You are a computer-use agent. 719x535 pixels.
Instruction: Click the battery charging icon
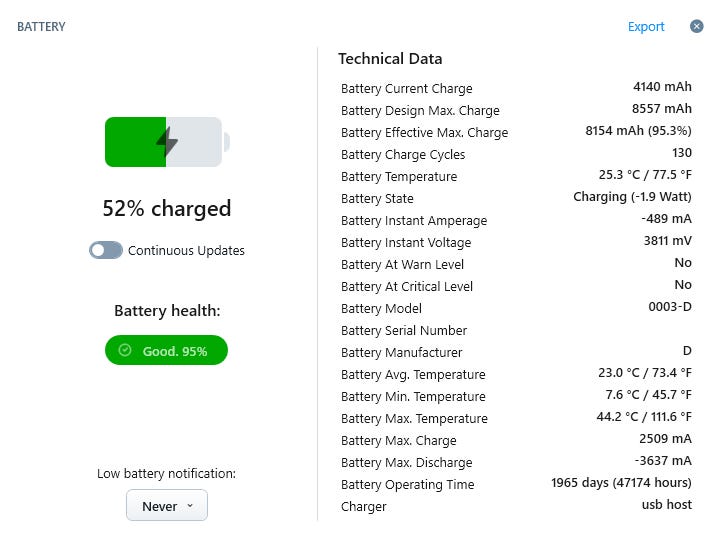coord(167,142)
